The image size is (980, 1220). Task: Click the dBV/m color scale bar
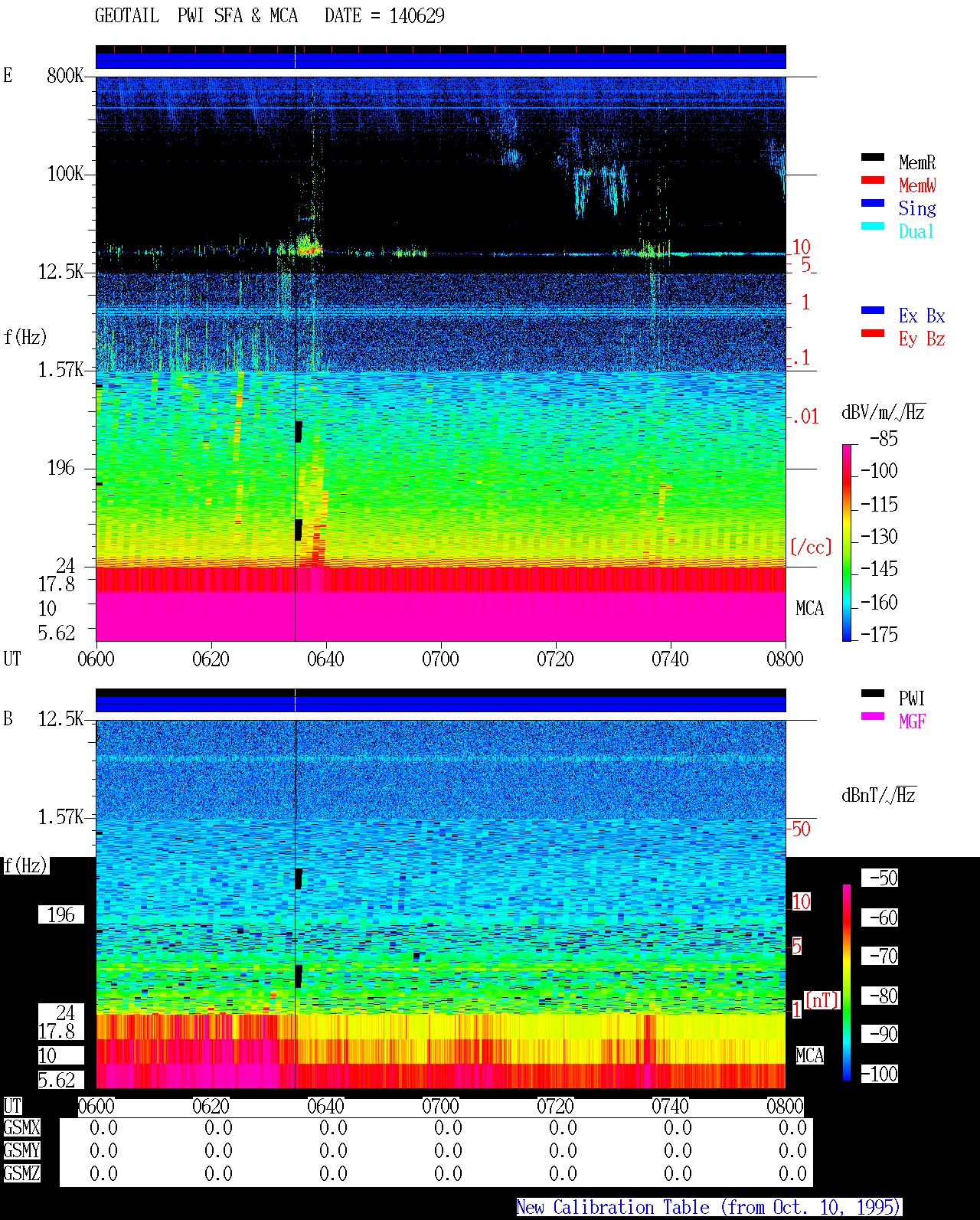pos(847,542)
